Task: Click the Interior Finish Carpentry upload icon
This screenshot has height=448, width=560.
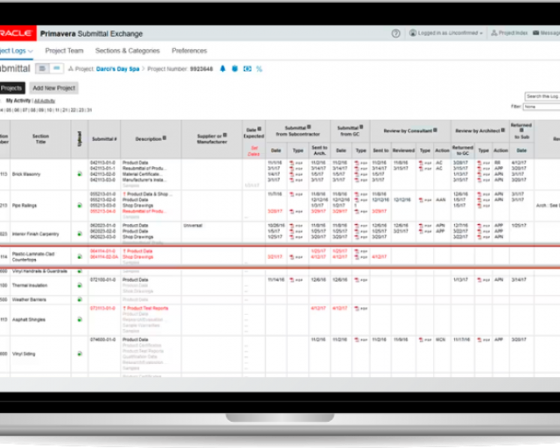Action: (x=80, y=234)
